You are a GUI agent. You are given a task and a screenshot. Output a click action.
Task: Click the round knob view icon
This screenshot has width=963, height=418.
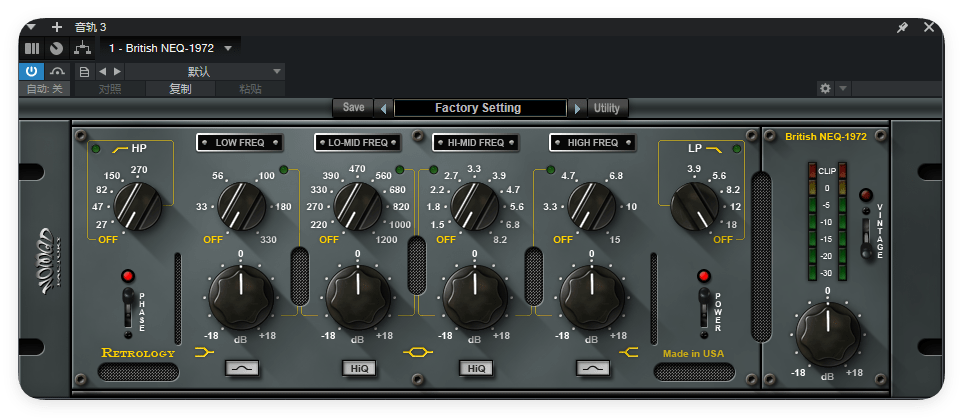[57, 48]
